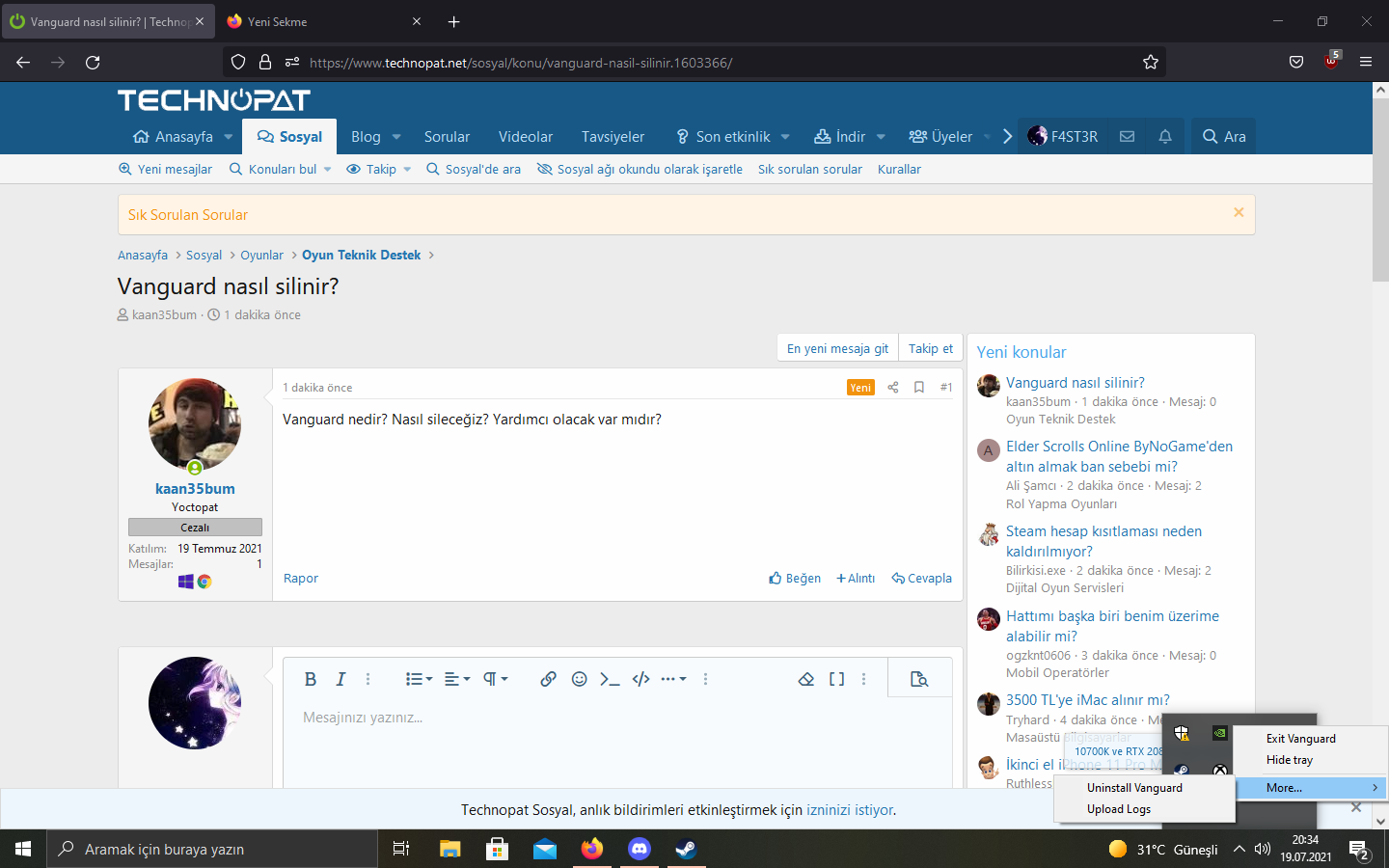Screen dimensions: 1389x868
Task: Open the Tavsiyeler navigation tab
Action: pyautogui.click(x=613, y=137)
